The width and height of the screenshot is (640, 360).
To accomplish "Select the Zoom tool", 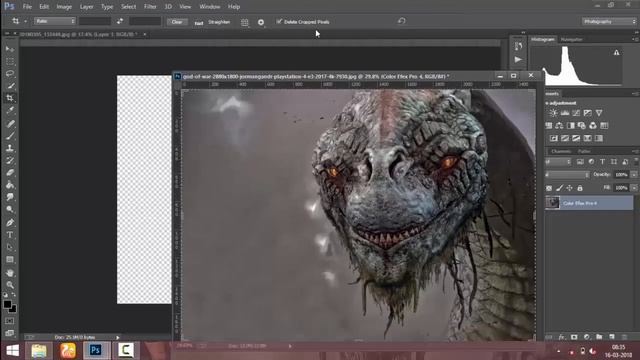I will click(x=10, y=285).
